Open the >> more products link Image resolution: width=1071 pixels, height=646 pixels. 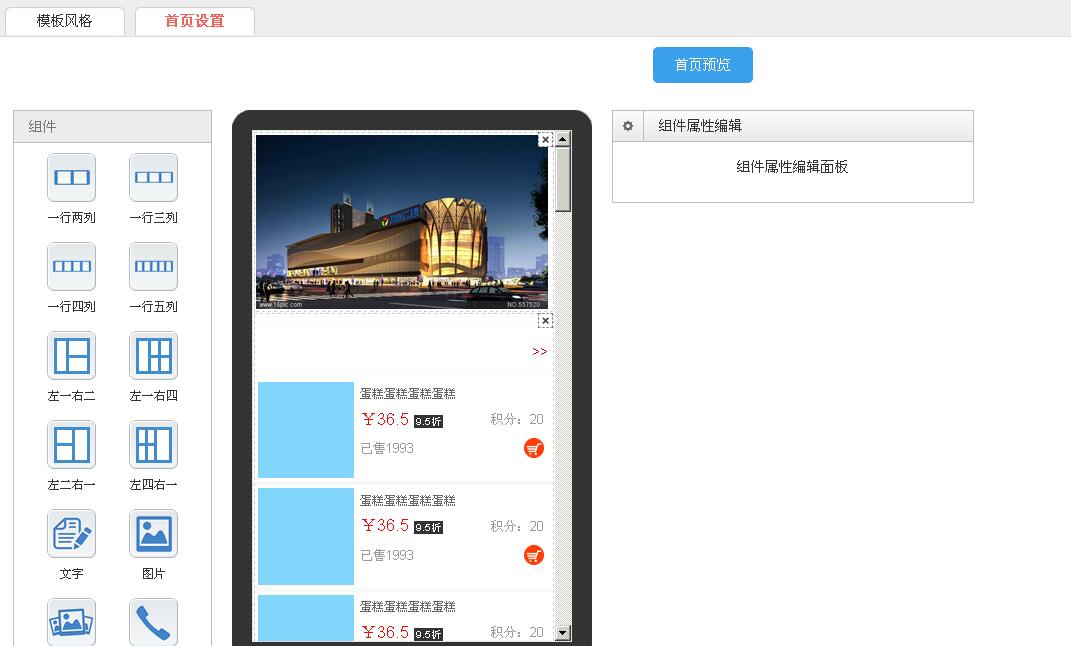pyautogui.click(x=539, y=352)
